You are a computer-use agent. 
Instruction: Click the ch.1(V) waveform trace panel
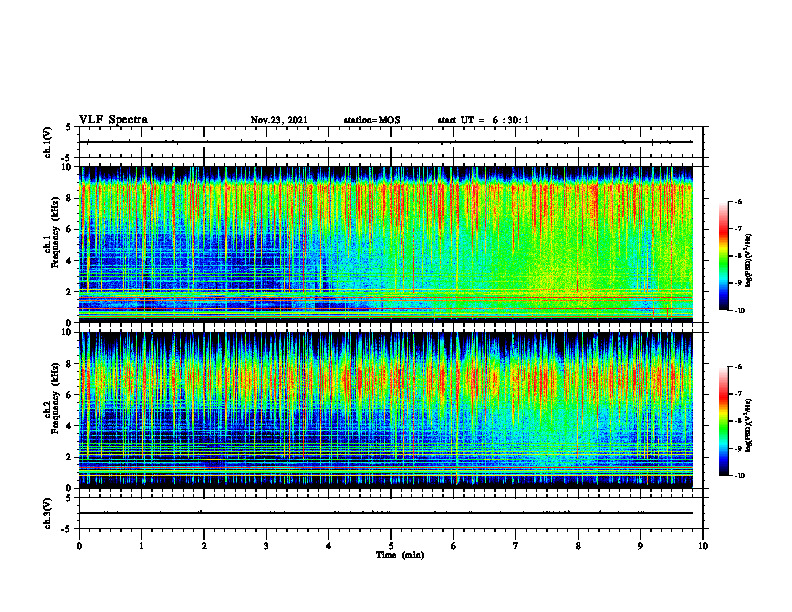click(391, 142)
